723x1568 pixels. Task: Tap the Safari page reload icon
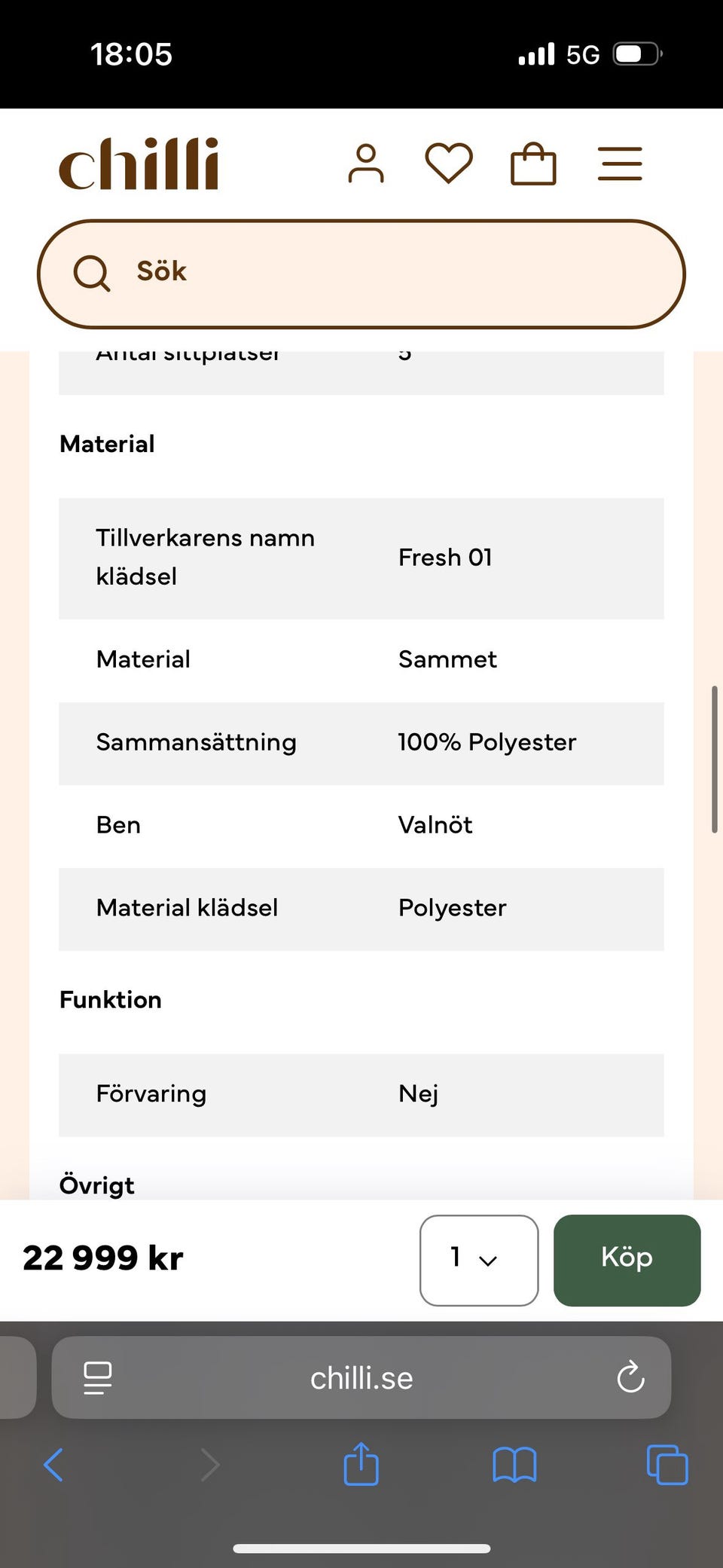(x=630, y=1378)
